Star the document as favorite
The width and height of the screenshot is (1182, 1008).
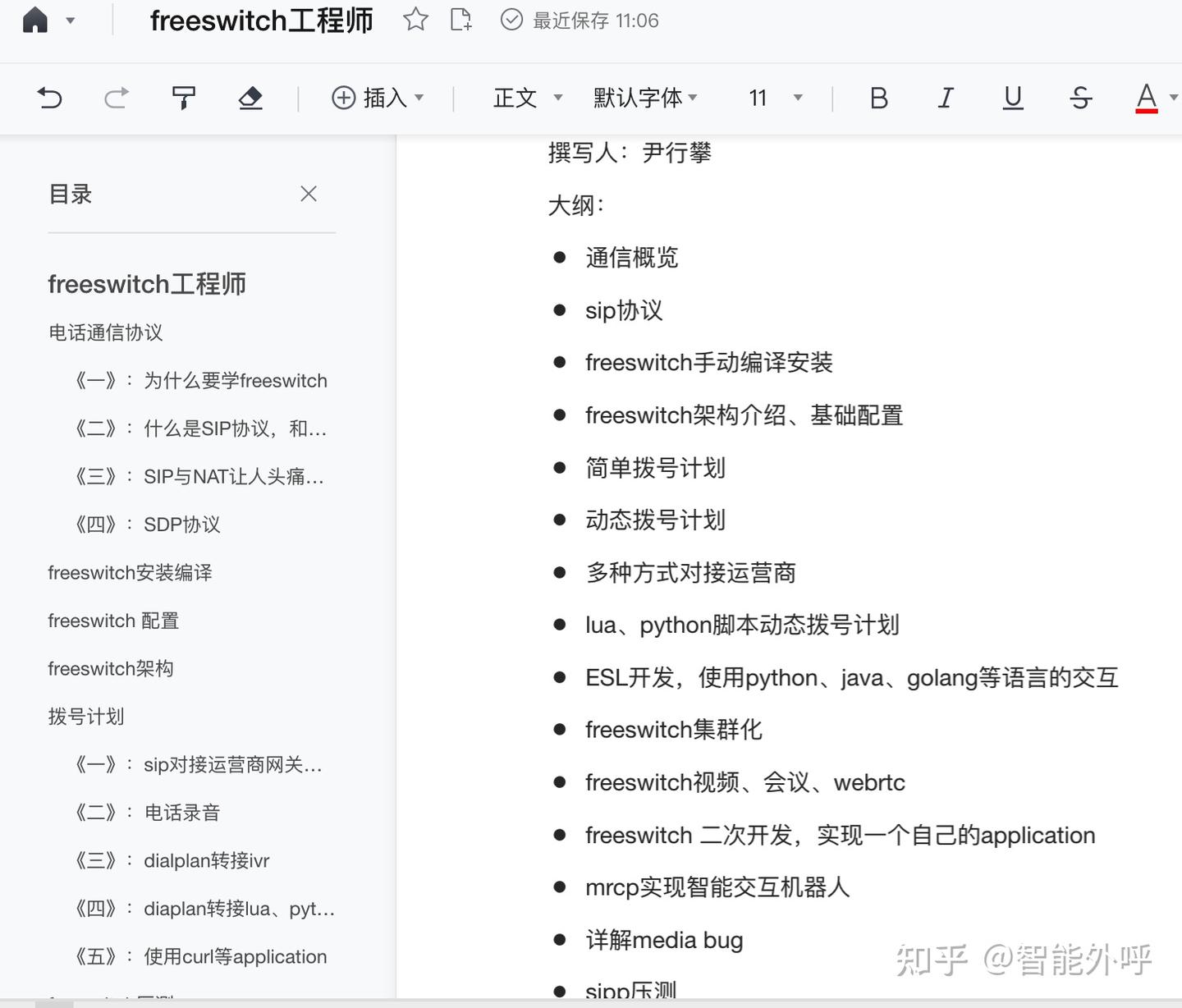[x=415, y=21]
